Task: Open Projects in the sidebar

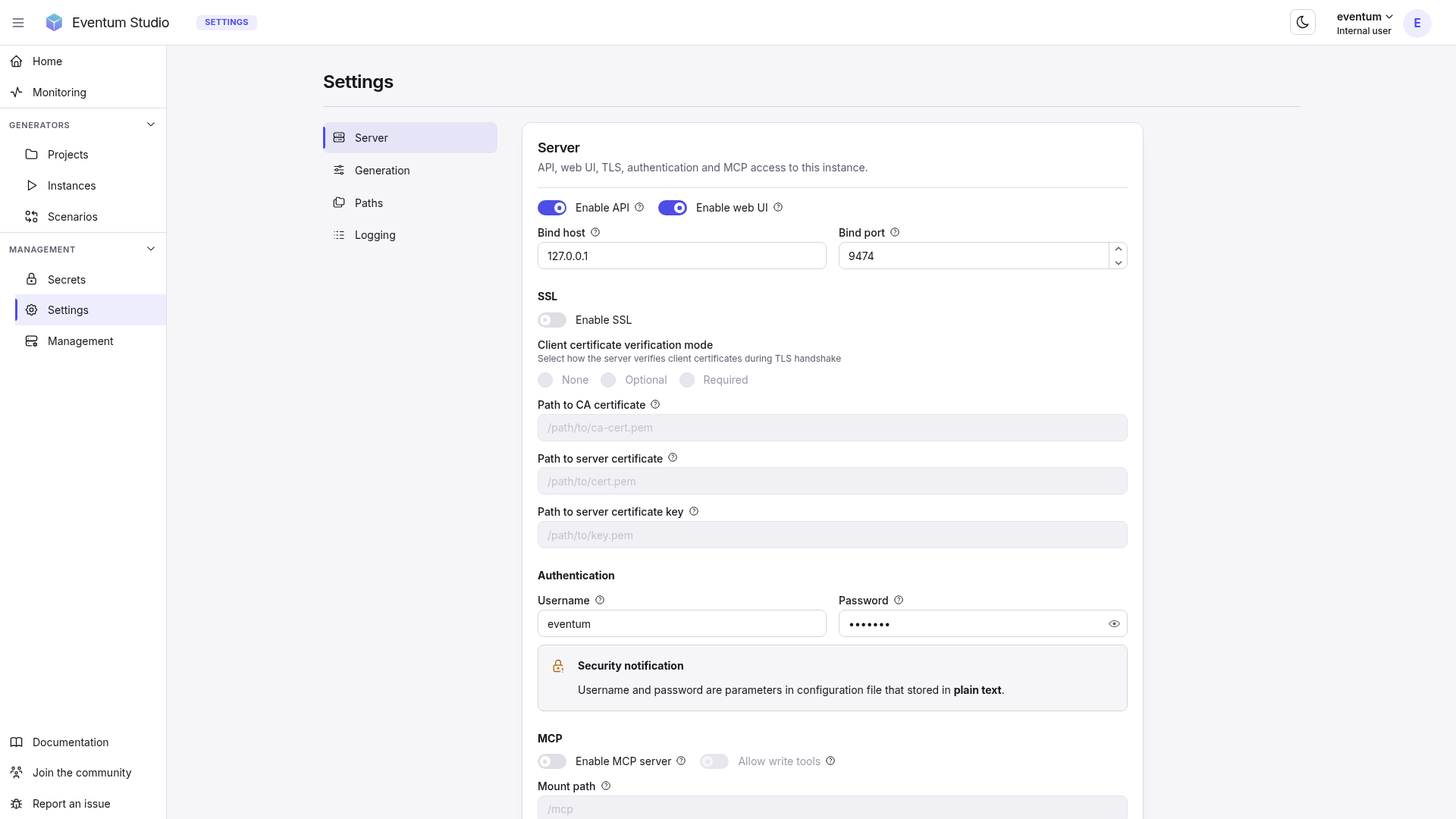Action: [91, 155]
